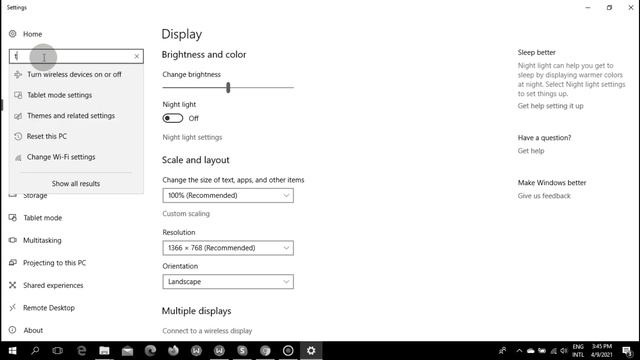Open File Explorer from taskbar

[104, 351]
